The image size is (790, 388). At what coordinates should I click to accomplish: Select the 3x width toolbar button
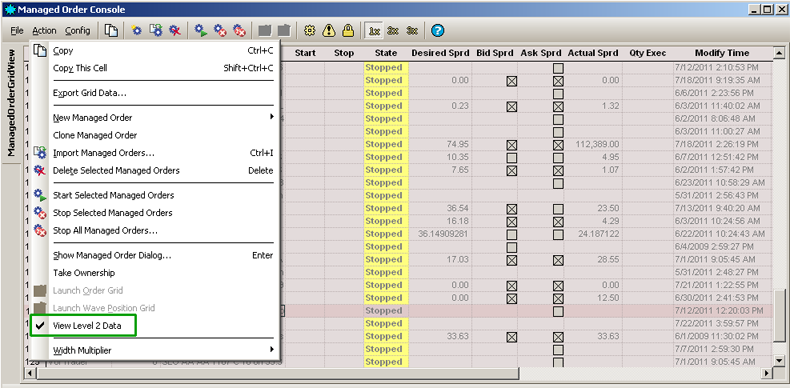(412, 31)
